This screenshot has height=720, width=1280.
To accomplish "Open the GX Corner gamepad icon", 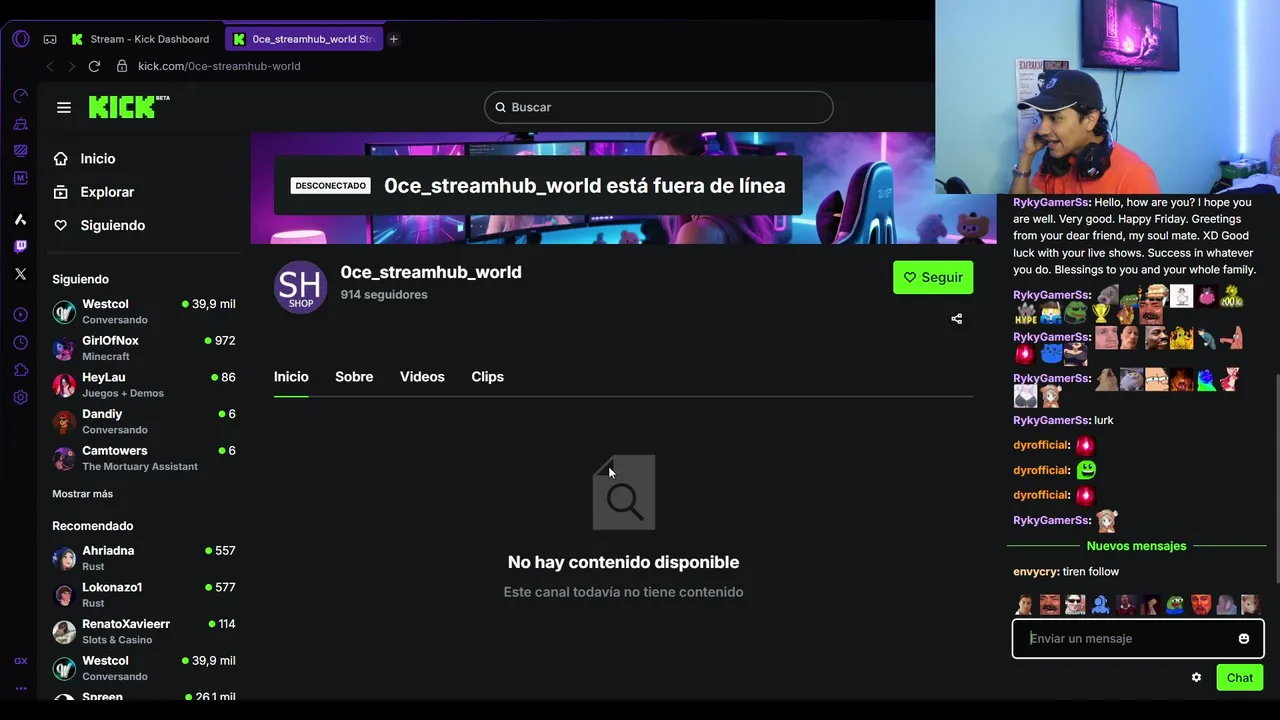I will [50, 40].
